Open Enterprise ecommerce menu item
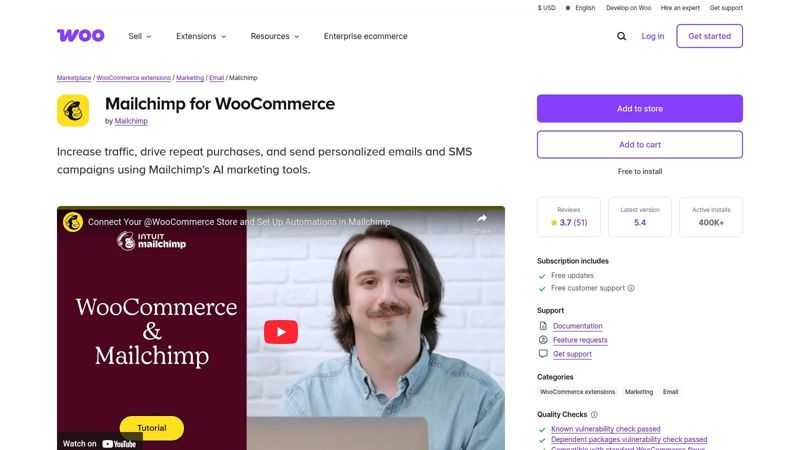The height and width of the screenshot is (450, 800). pyautogui.click(x=365, y=36)
